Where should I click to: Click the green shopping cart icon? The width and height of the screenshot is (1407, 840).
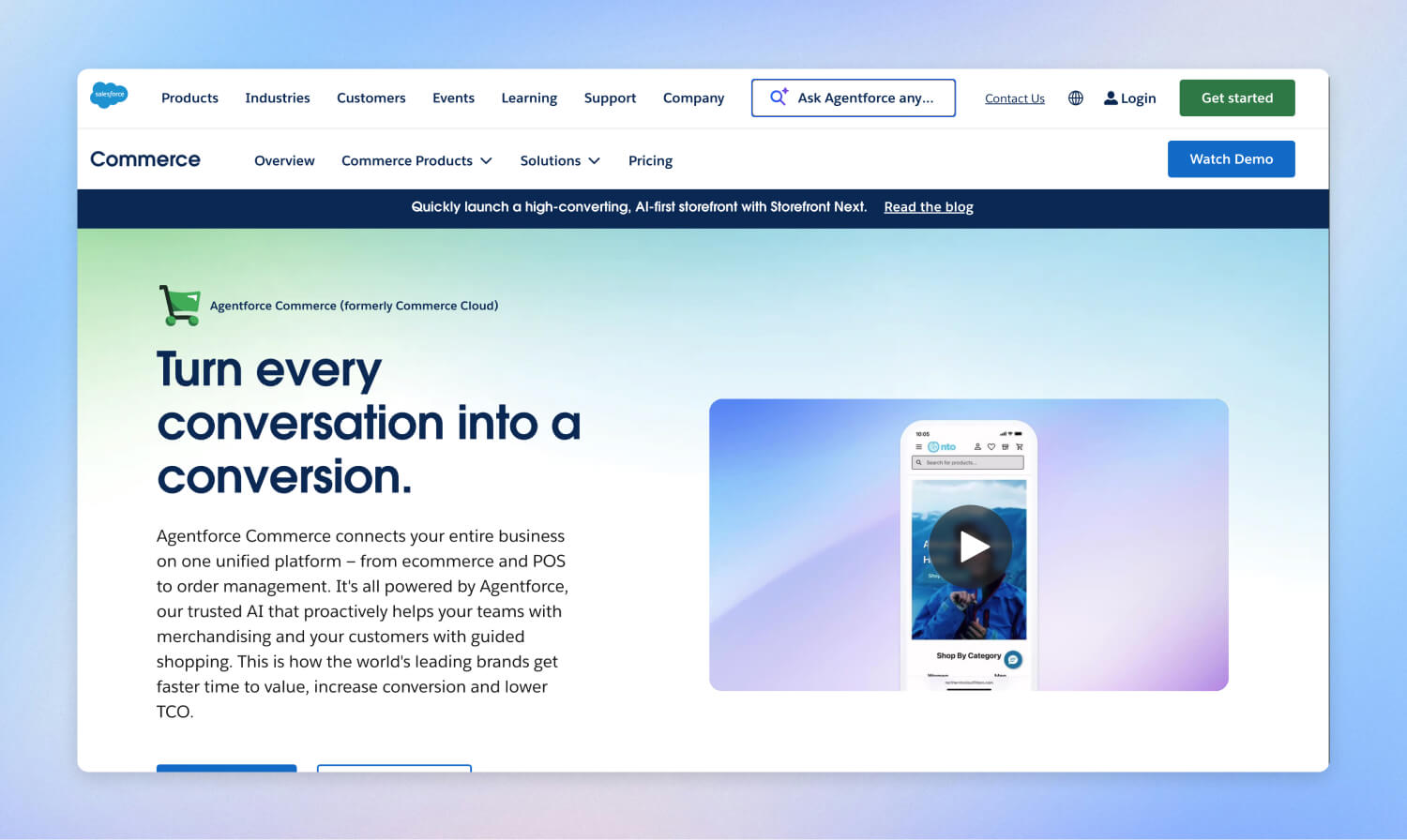click(179, 306)
